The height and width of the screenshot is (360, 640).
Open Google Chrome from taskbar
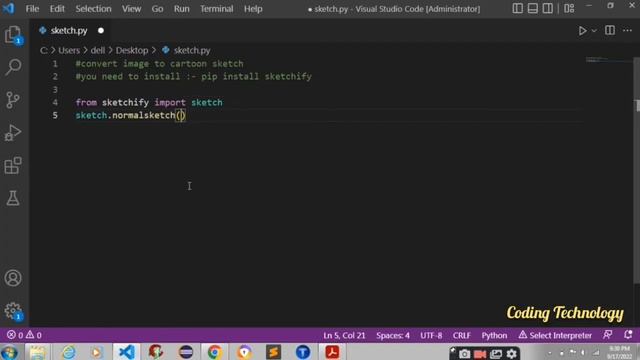pos(215,352)
